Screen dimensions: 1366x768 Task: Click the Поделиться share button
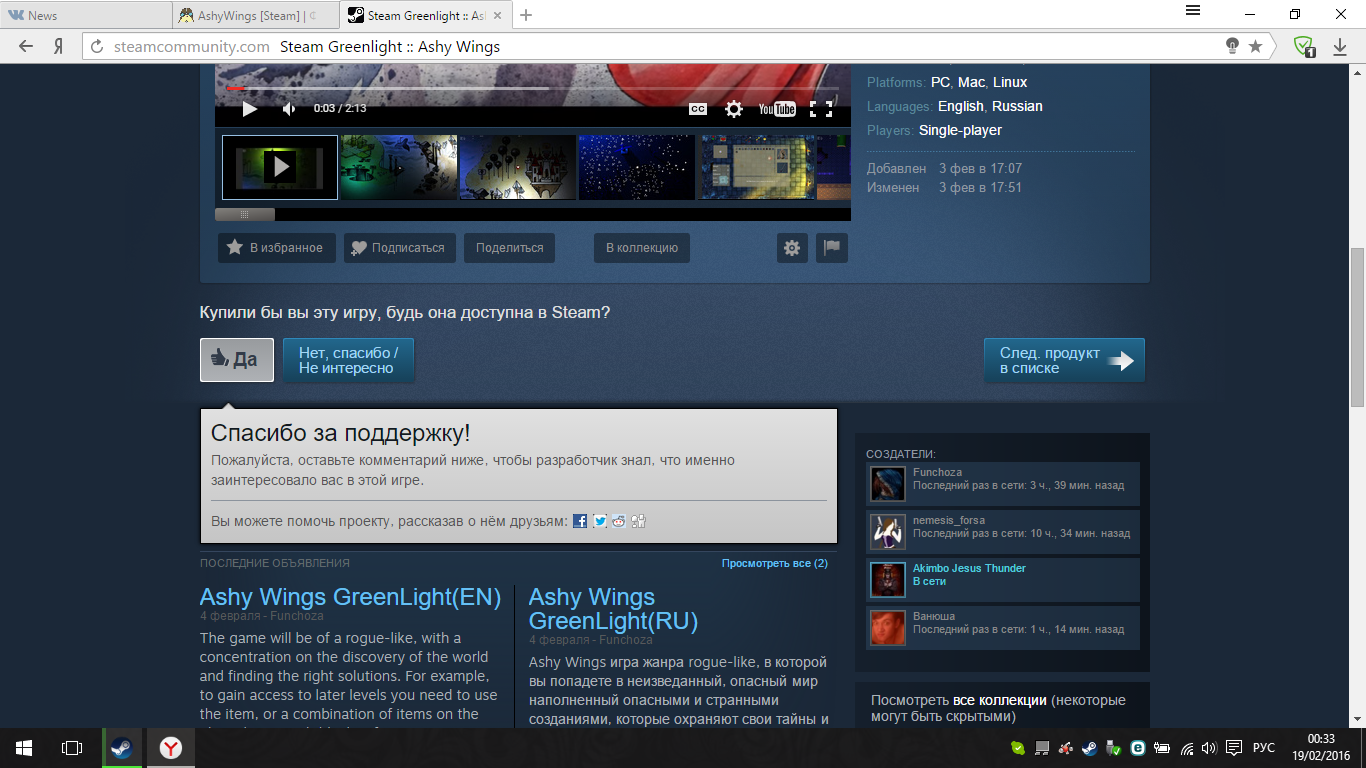point(509,248)
